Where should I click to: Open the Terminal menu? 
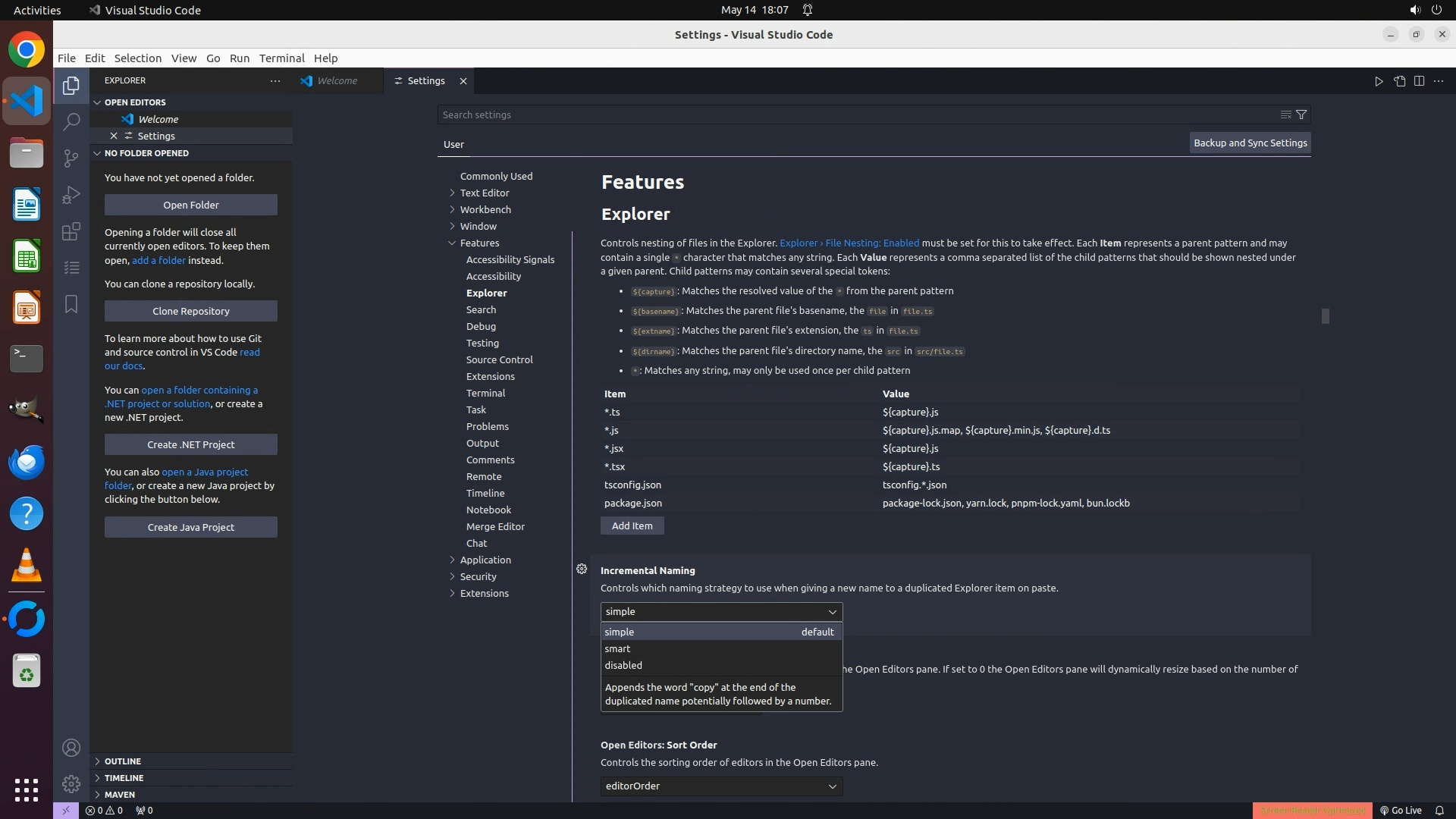[x=281, y=58]
